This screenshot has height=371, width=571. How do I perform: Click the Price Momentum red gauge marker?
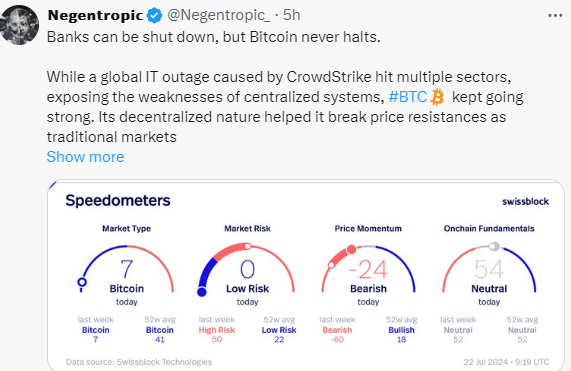point(351,249)
